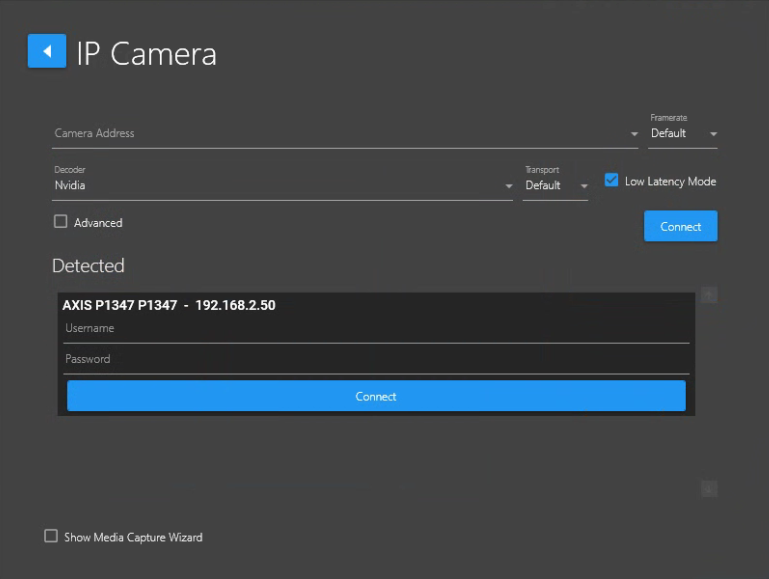Select the AXIS P1347 detected camera entry
Viewport: 769px width, 579px height.
point(169,305)
